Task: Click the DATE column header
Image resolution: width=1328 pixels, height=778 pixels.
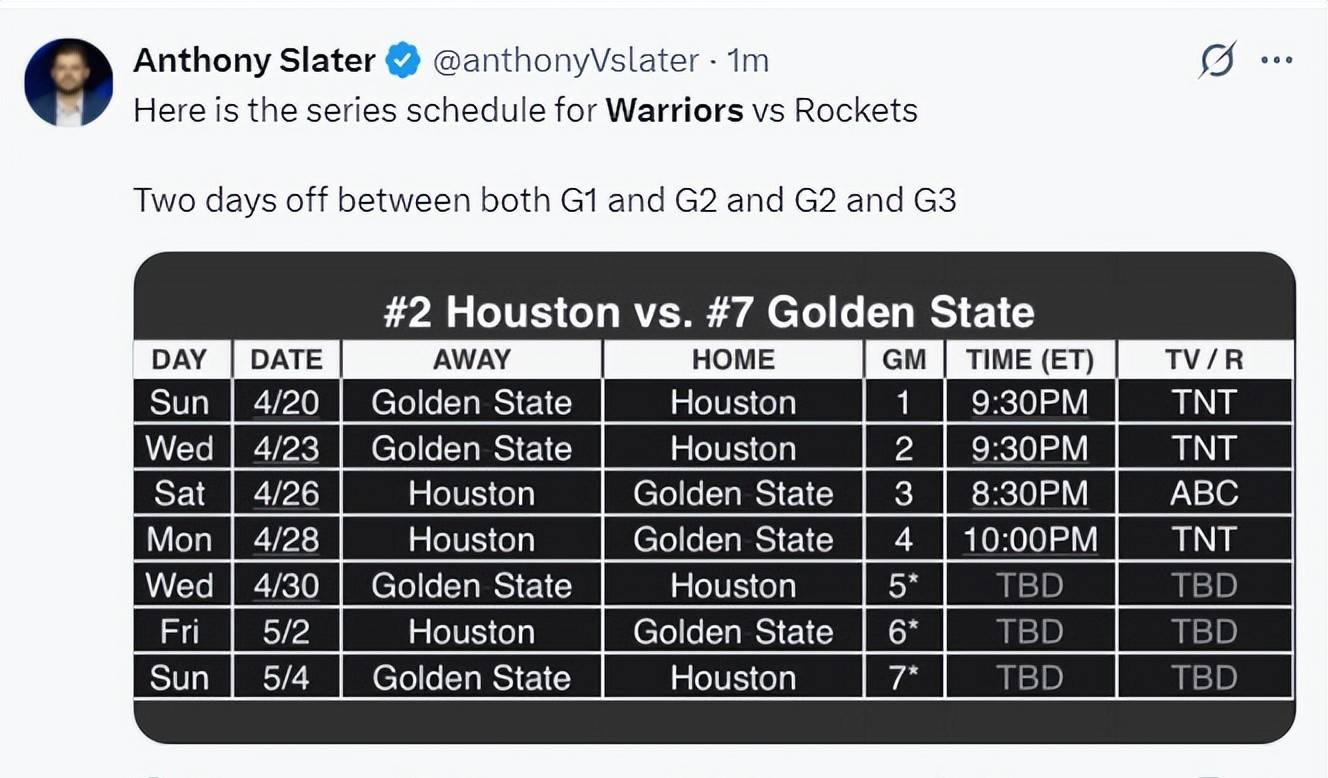Action: tap(287, 360)
